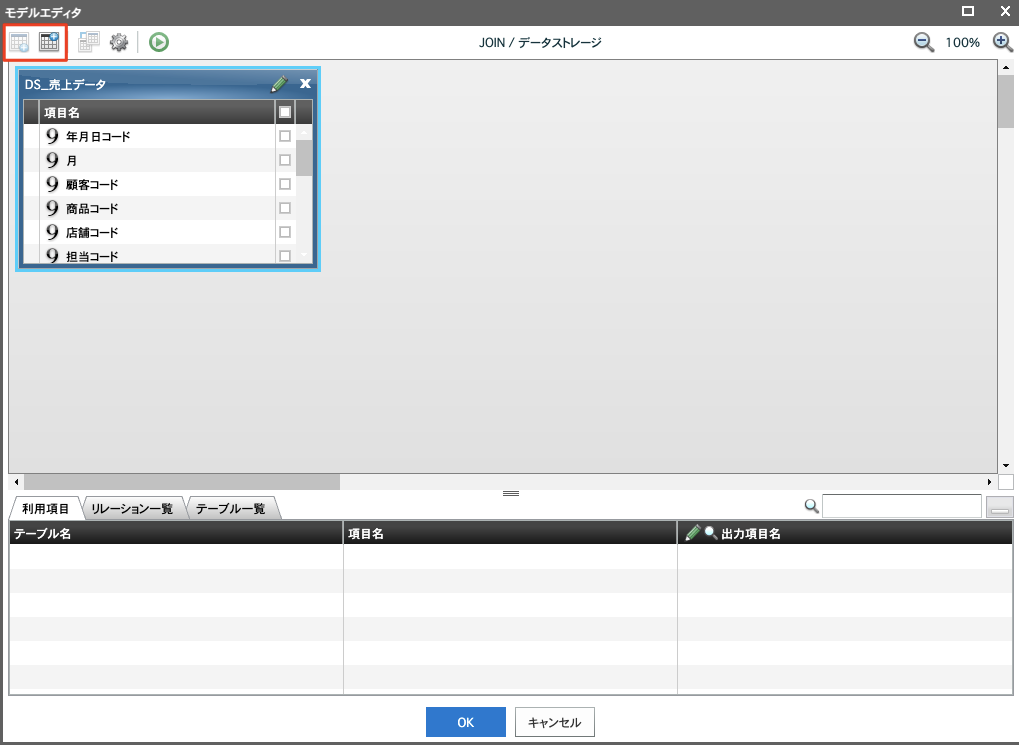Click the canvas horizontal scrollbar right arrow
This screenshot has width=1019, height=745.
(x=989, y=482)
